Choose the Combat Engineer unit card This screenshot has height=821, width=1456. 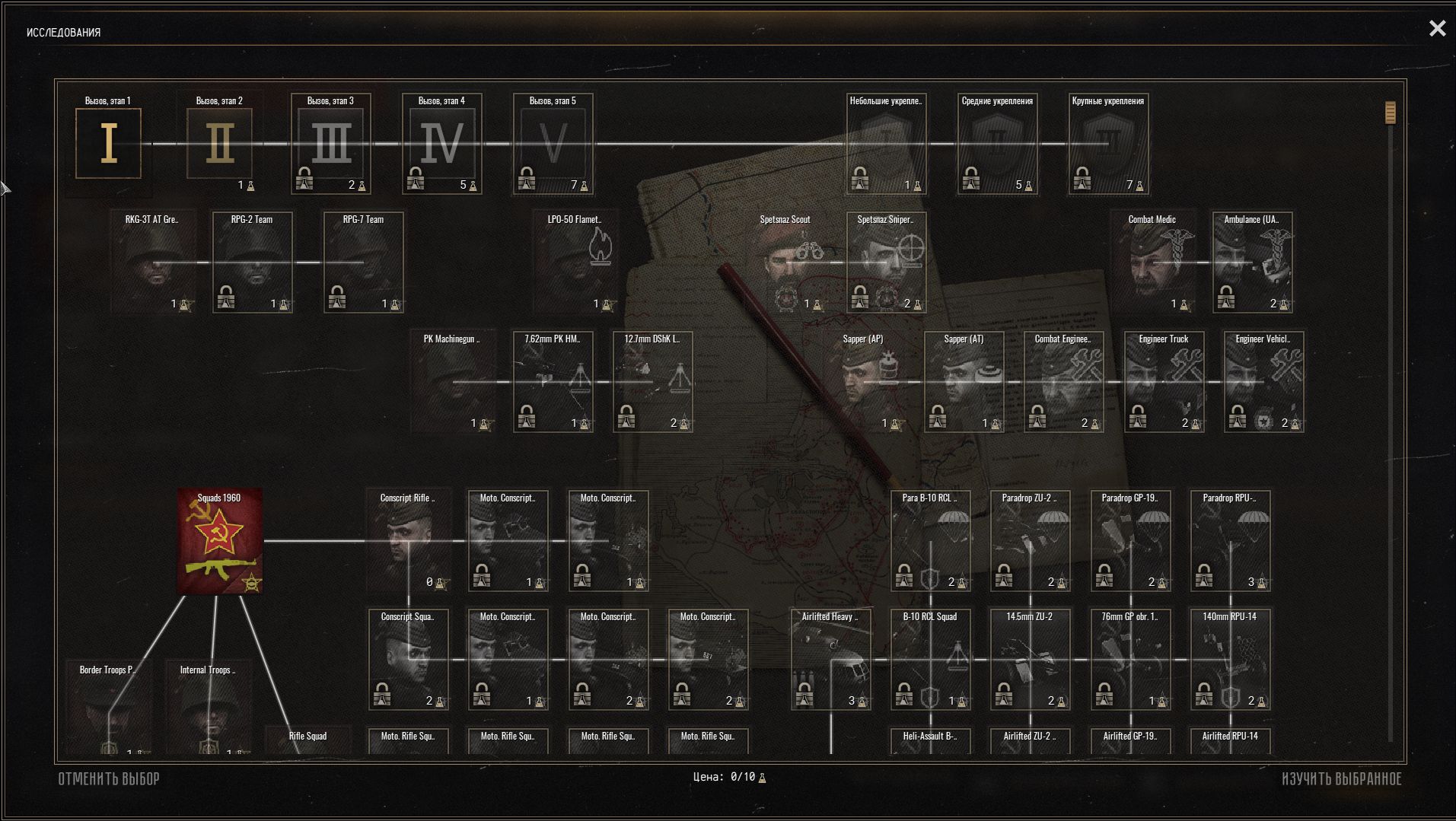(1064, 382)
